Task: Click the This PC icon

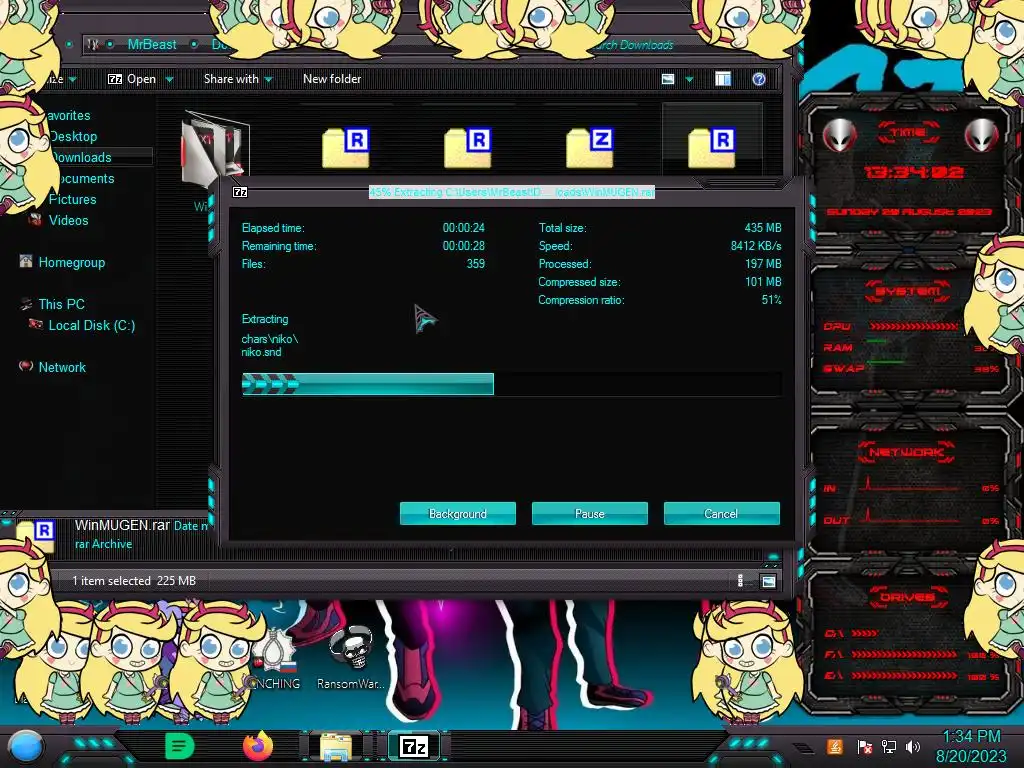Action: pos(26,304)
